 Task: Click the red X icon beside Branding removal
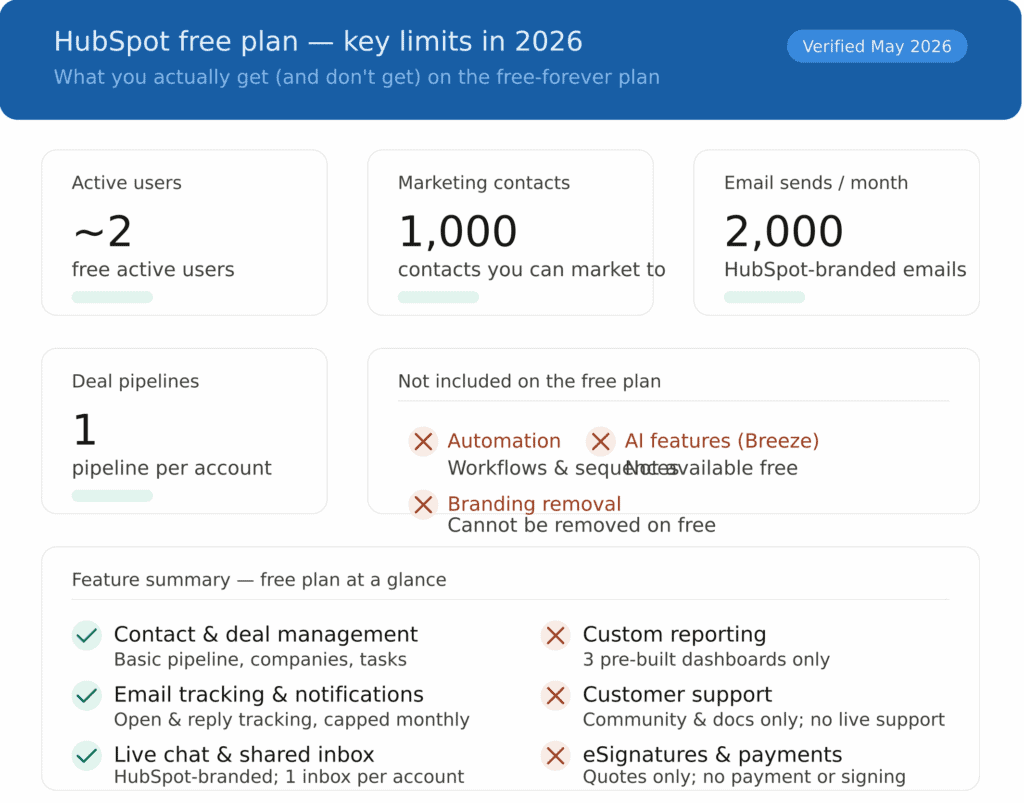pyautogui.click(x=423, y=505)
